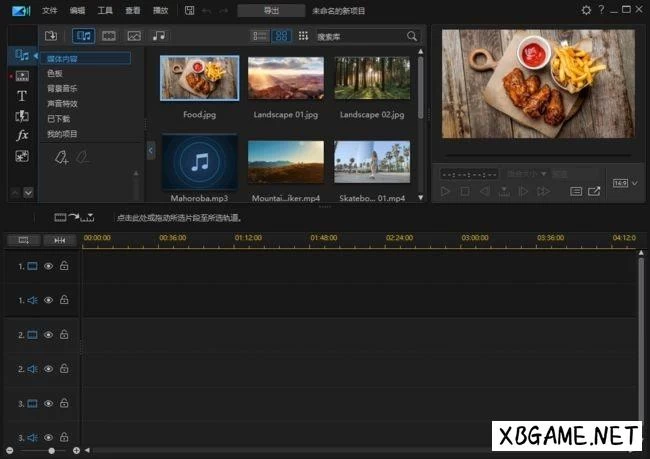Open the Title room (T icon)

click(x=21, y=96)
